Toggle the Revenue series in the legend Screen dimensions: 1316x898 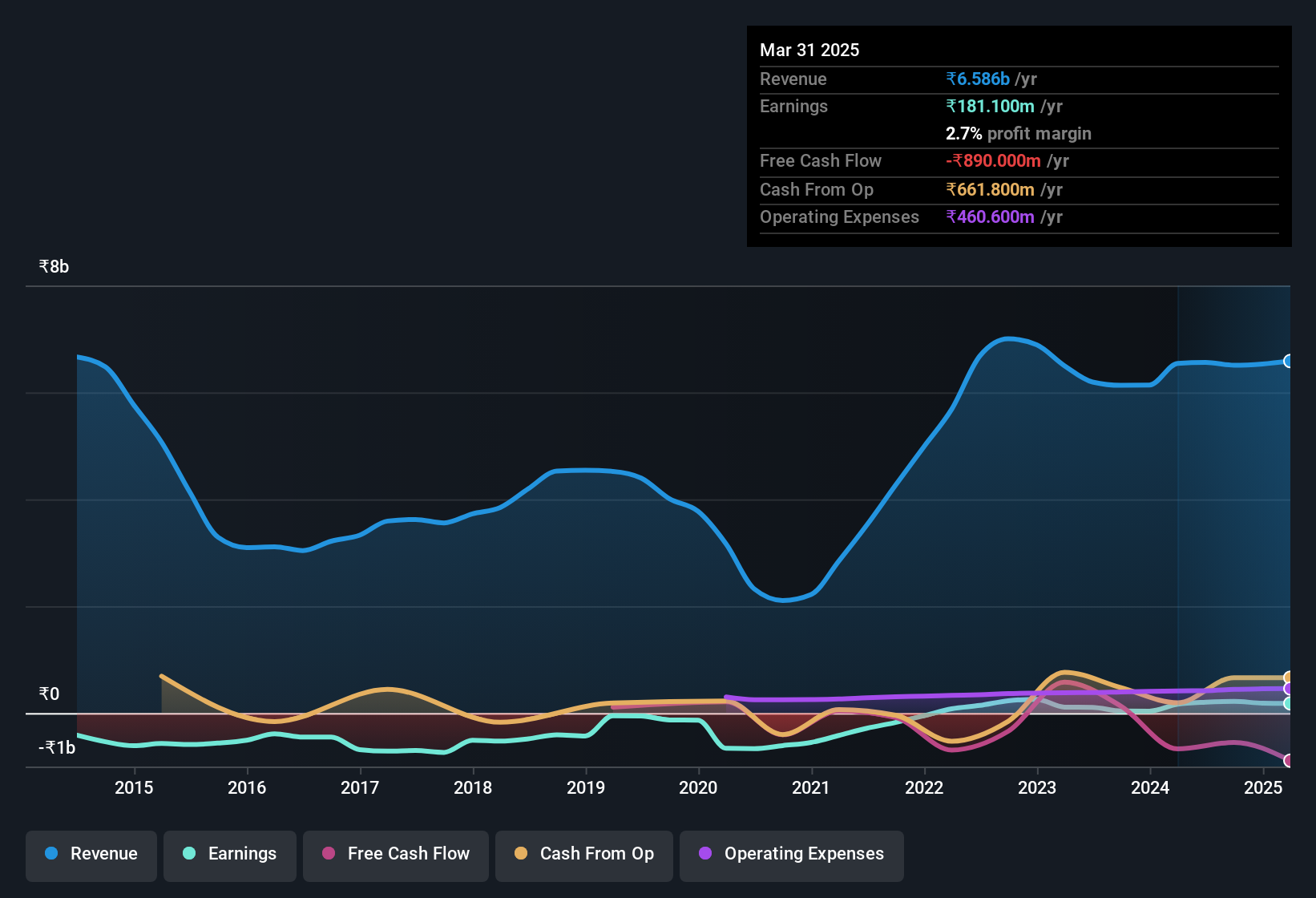(91, 854)
